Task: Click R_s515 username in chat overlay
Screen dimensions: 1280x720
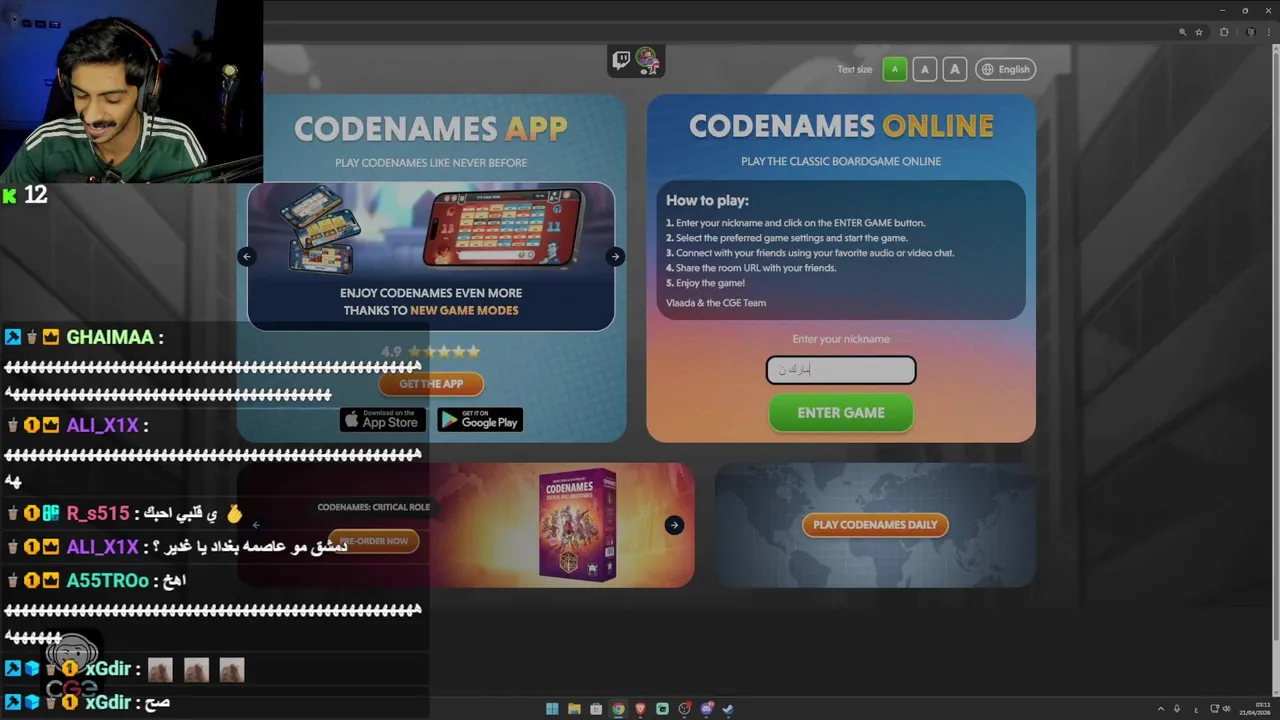Action: pyautogui.click(x=98, y=514)
